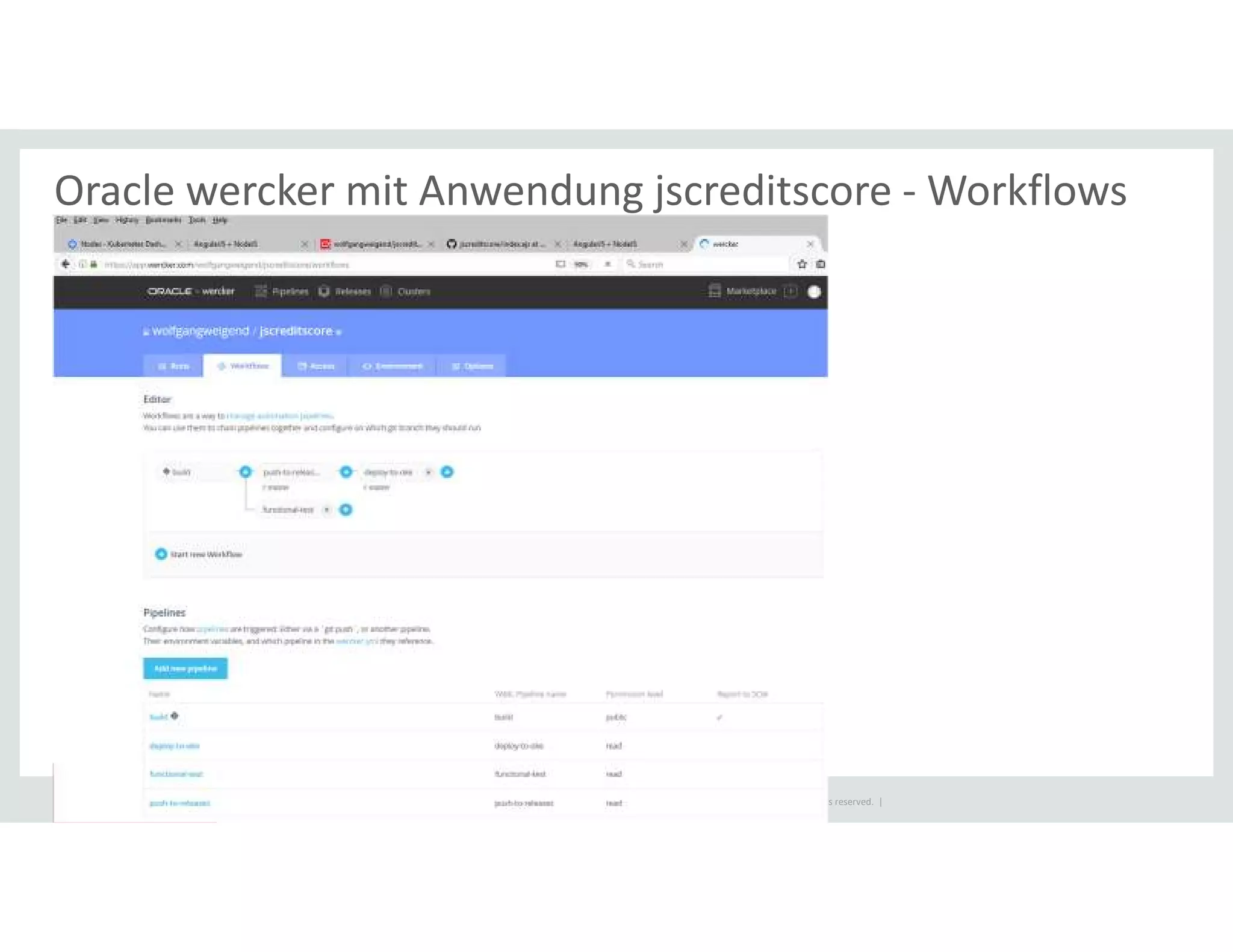
Task: Click the user avatar in header
Action: tap(814, 292)
